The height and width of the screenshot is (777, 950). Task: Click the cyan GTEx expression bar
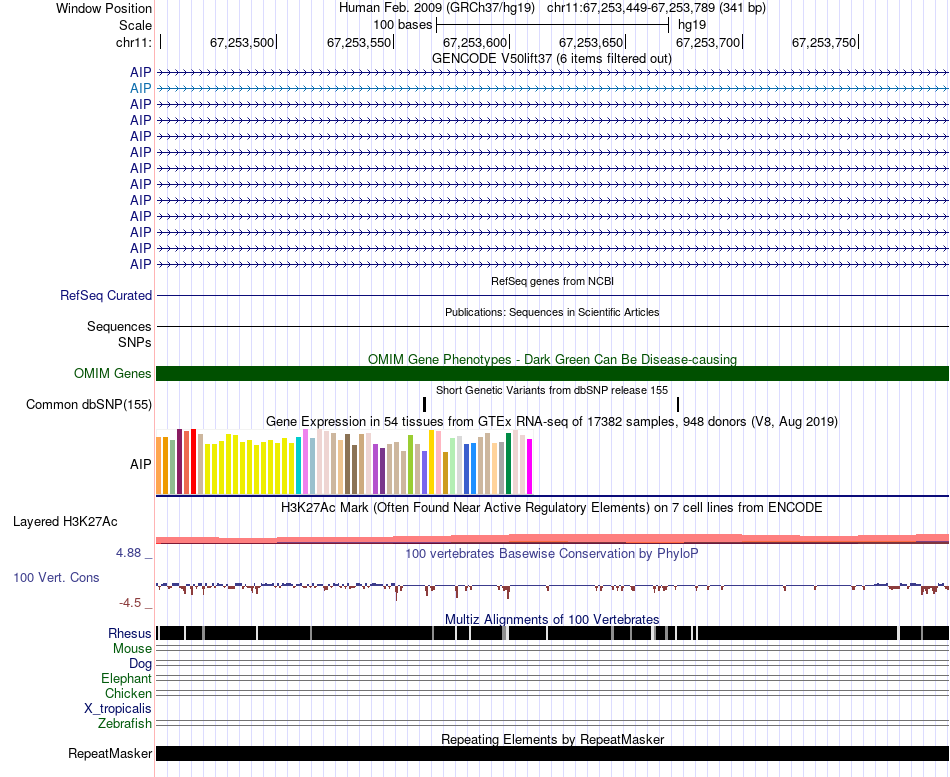[x=298, y=465]
